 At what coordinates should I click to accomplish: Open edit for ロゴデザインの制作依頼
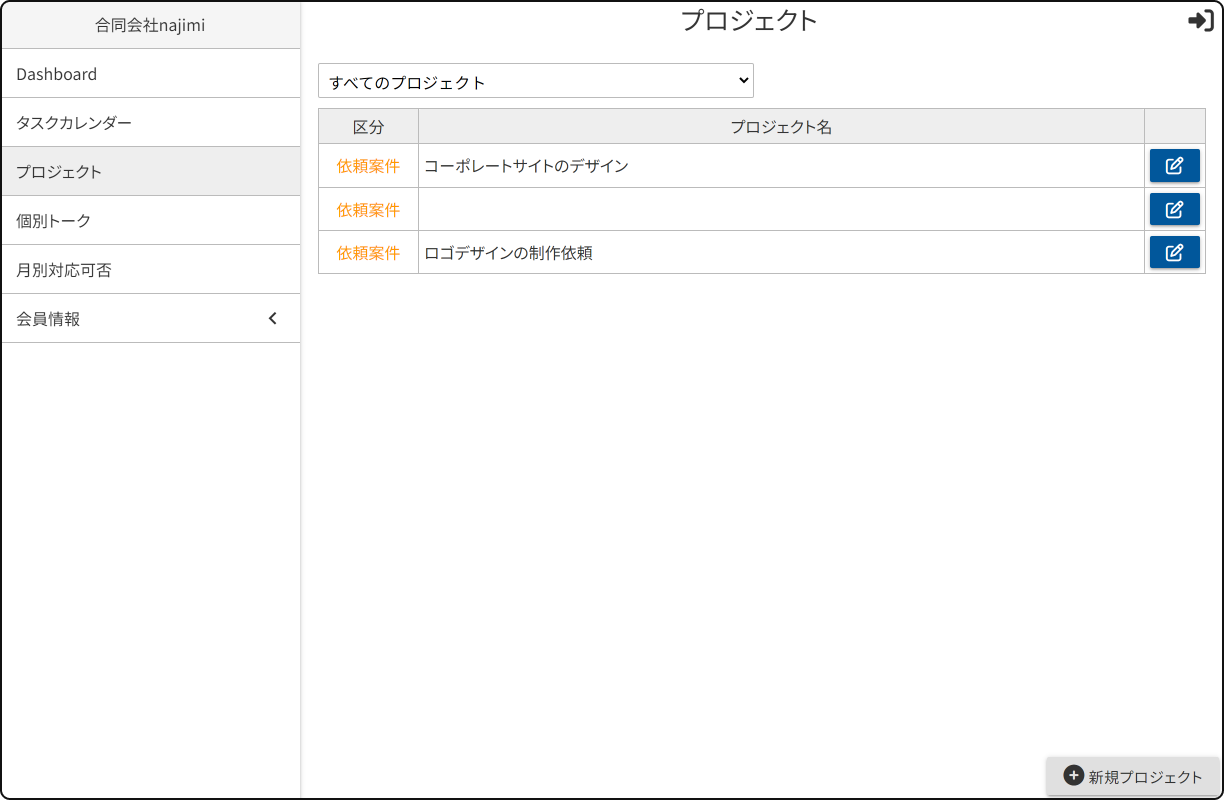pyautogui.click(x=1174, y=253)
